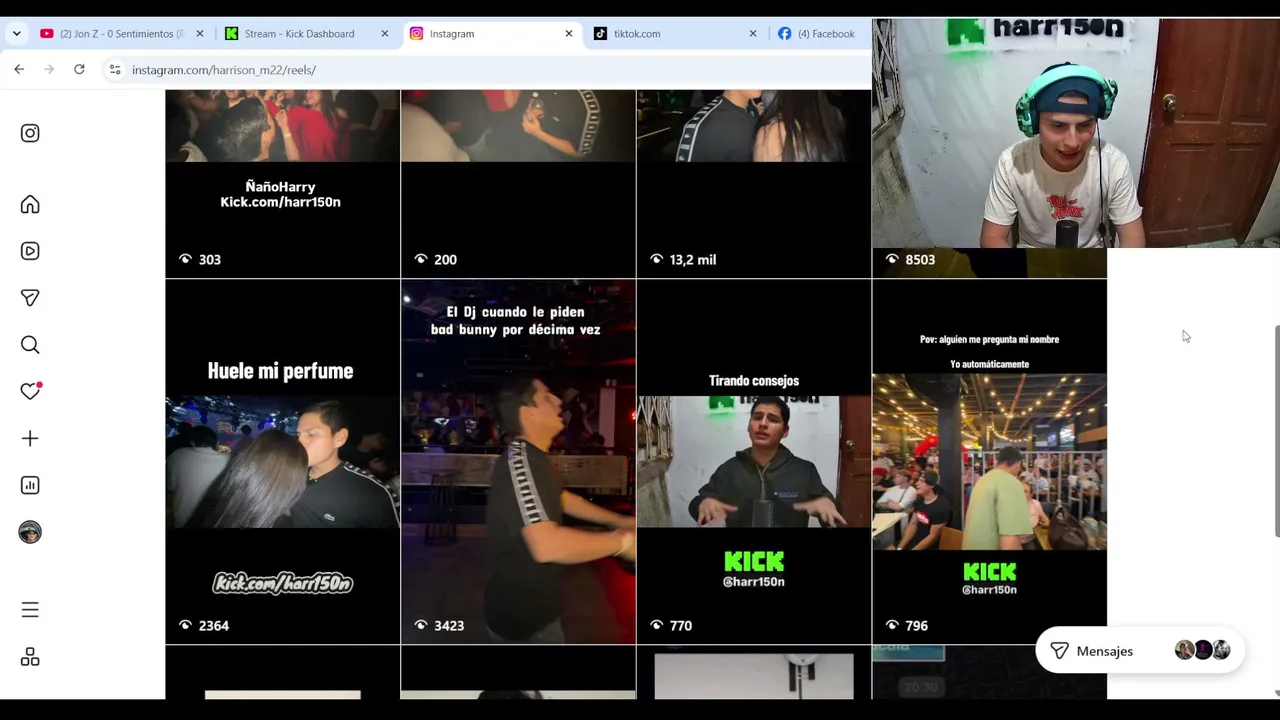View site information icon in address bar
Screen dimensions: 1280x720
(115, 70)
